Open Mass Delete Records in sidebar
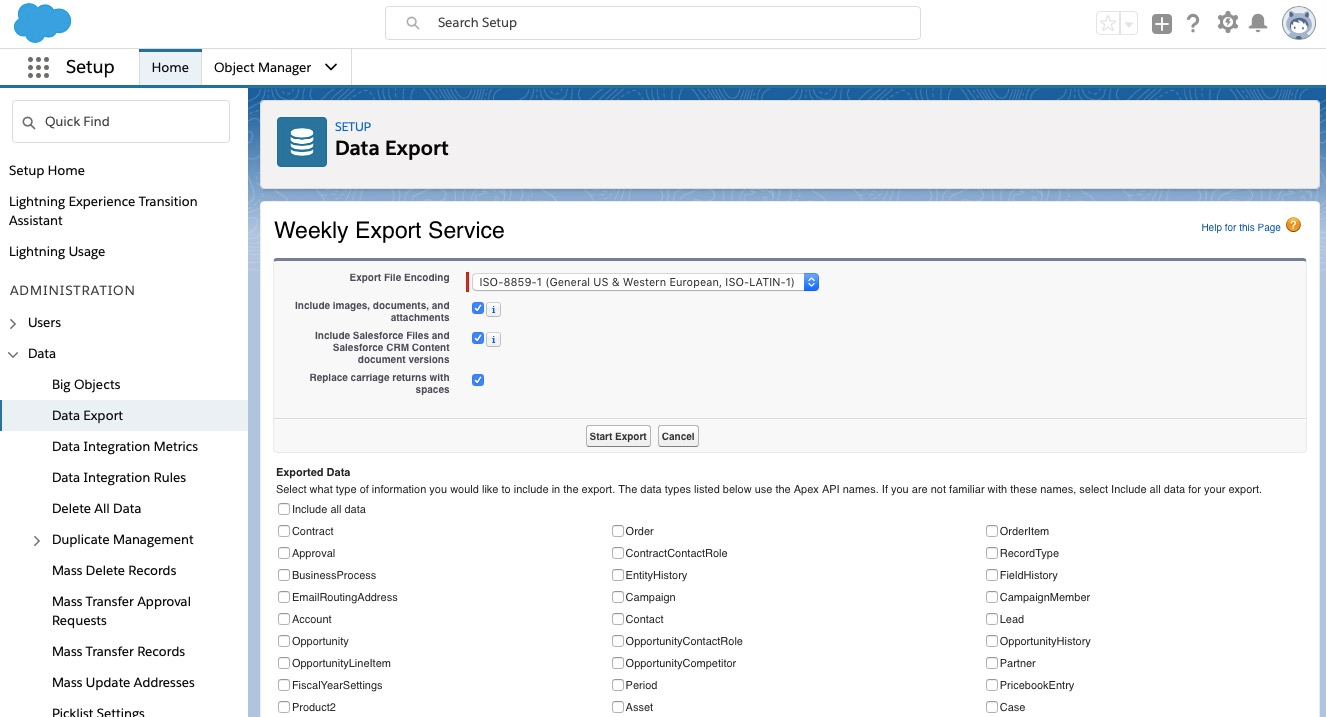This screenshot has height=717, width=1326. pyautogui.click(x=114, y=571)
